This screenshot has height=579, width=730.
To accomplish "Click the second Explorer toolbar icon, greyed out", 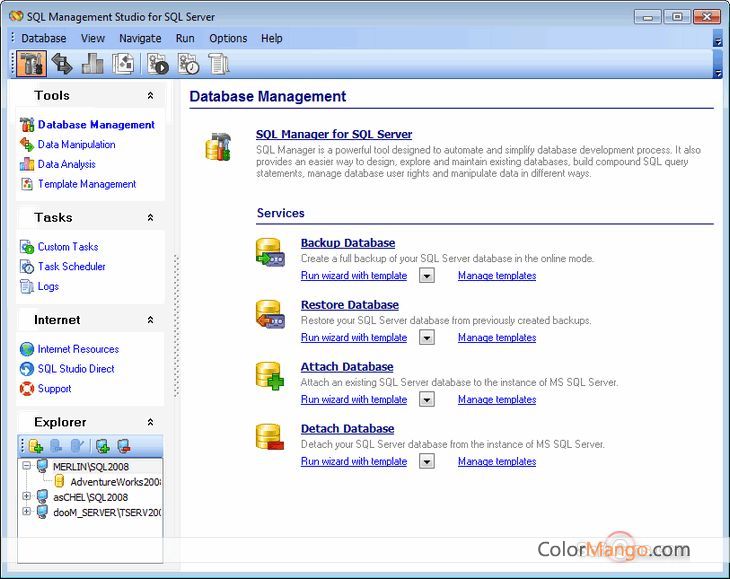I will tap(56, 446).
